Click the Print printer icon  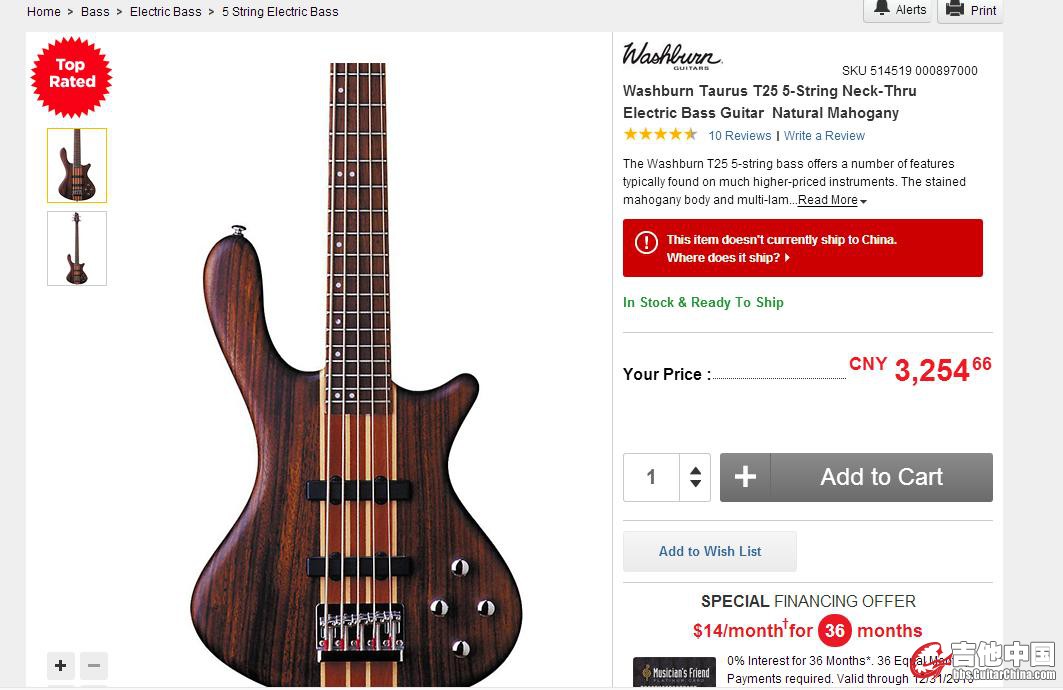[x=955, y=9]
